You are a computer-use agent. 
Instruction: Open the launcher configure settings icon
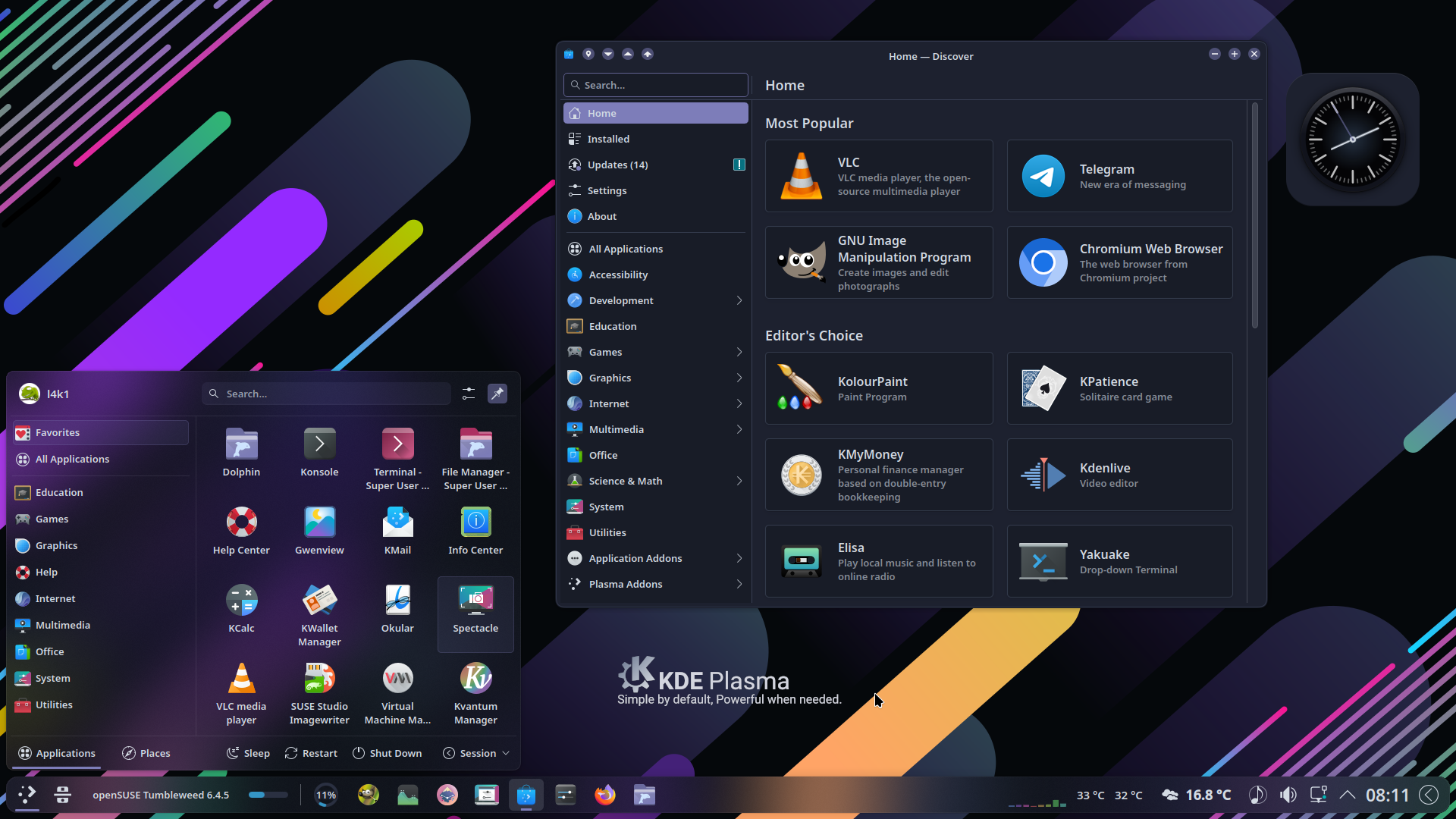469,394
